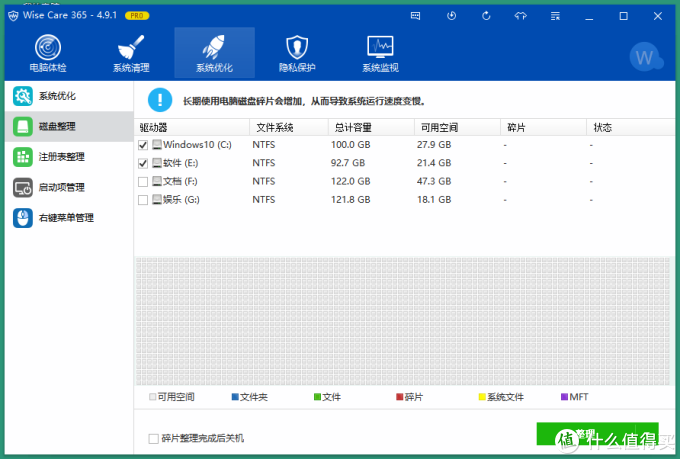Click the 文档 (F:) drive name
The image size is (680, 459).
180,181
